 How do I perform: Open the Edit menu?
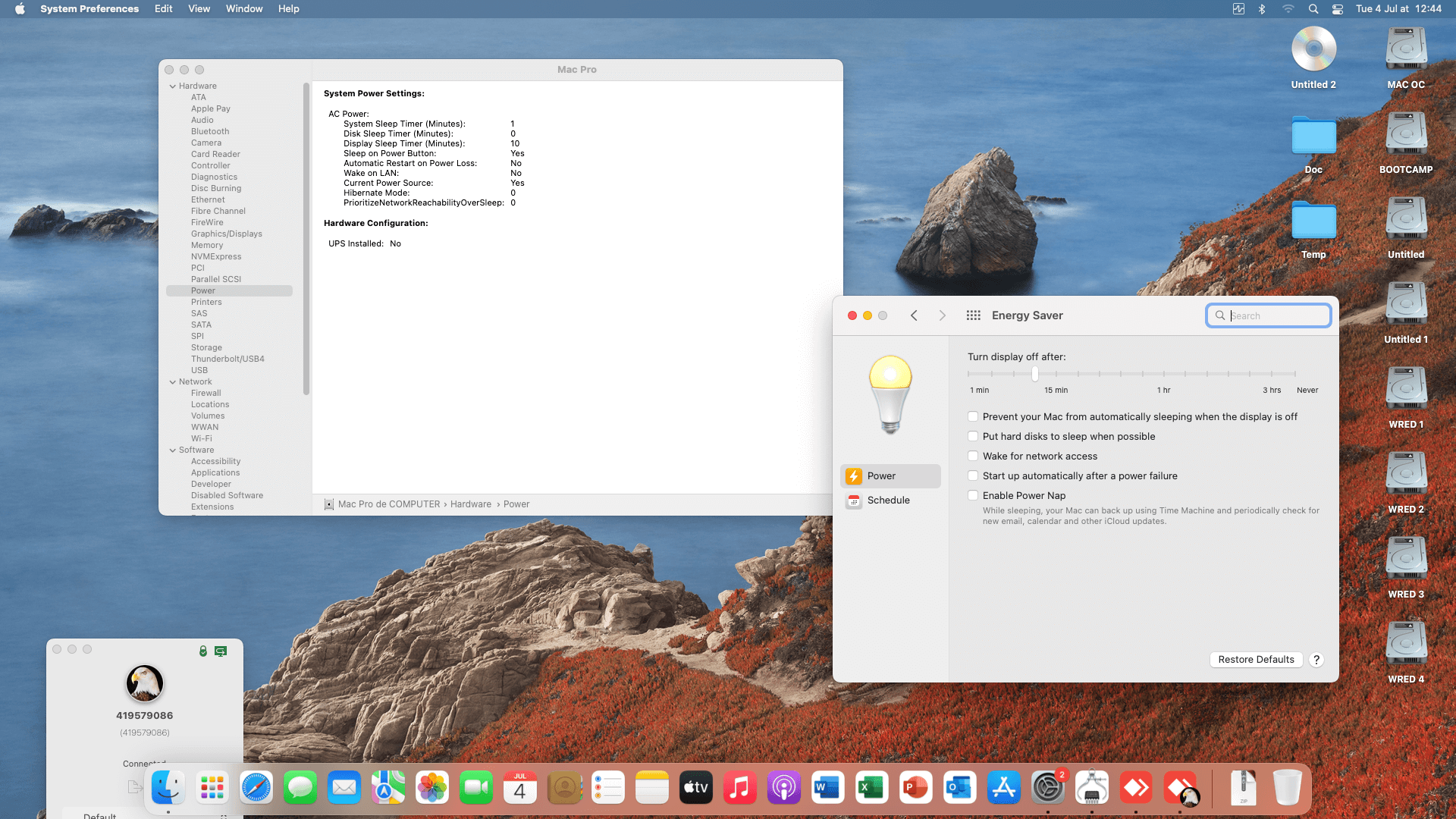164,9
